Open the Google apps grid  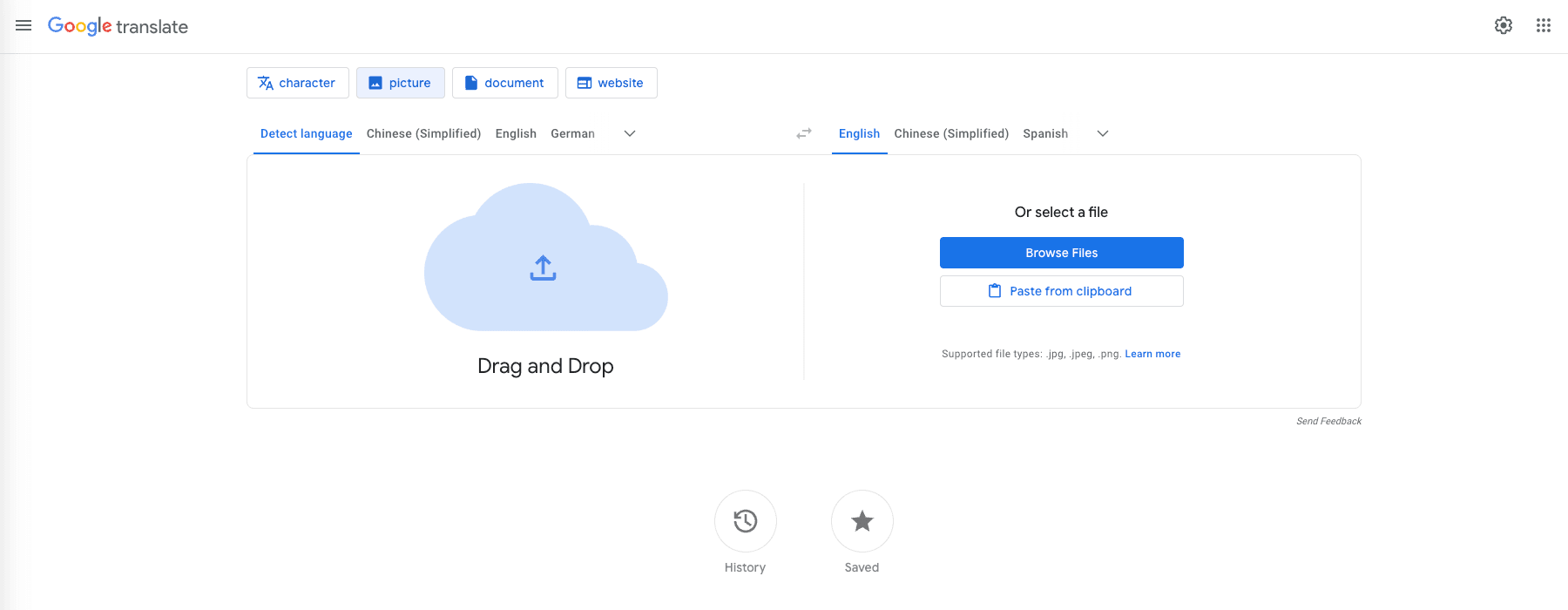tap(1544, 25)
